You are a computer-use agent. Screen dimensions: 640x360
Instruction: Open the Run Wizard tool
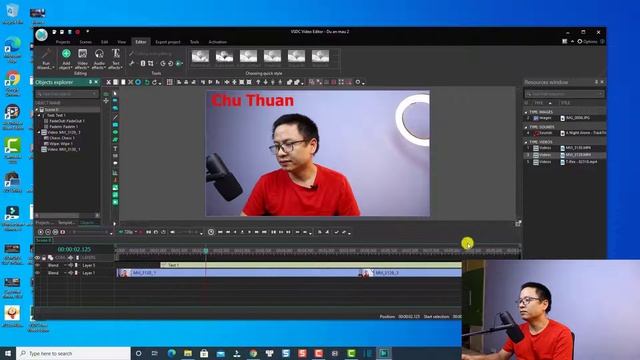coord(46,59)
